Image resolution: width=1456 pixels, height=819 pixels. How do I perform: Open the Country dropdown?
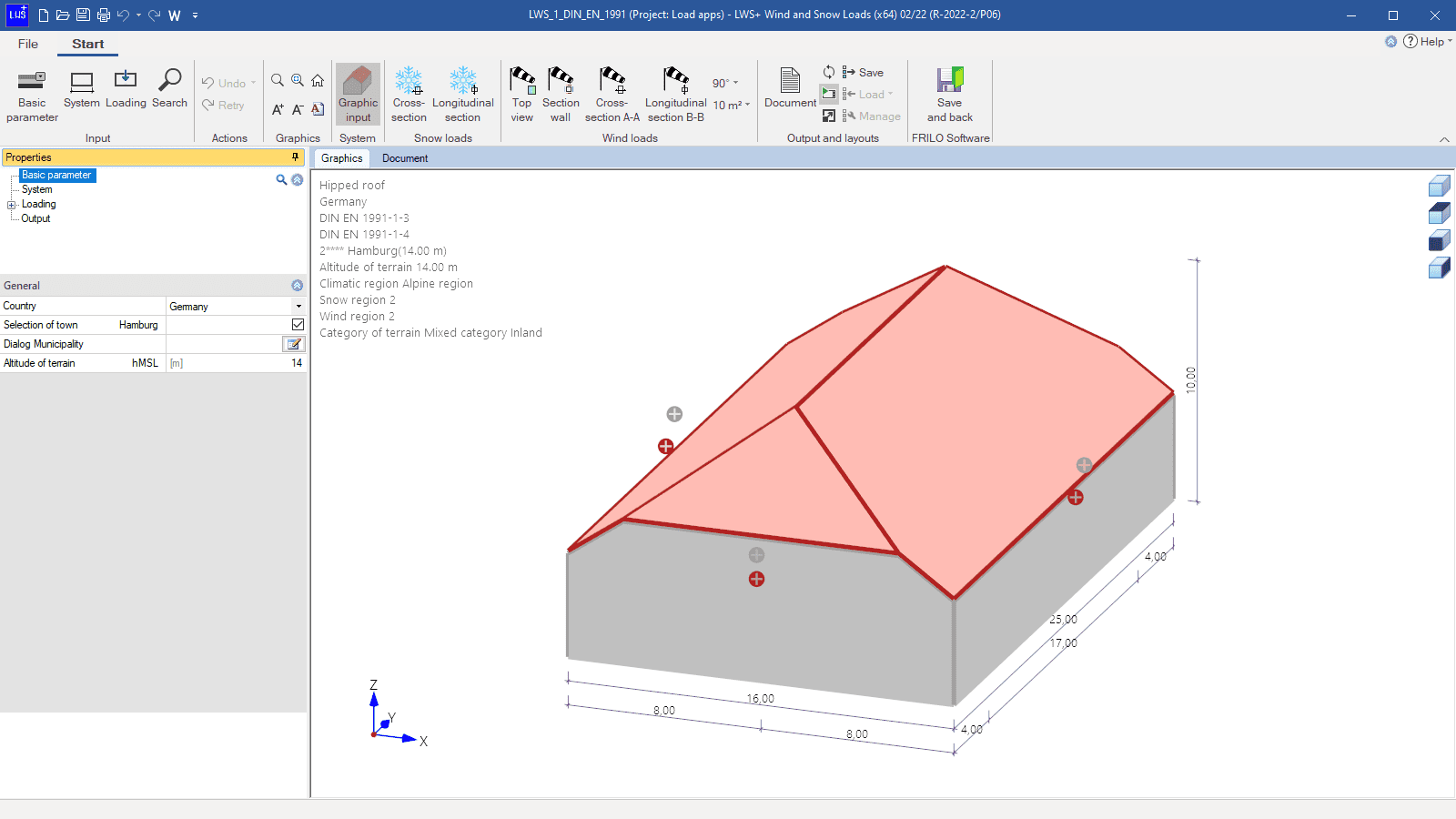(298, 307)
